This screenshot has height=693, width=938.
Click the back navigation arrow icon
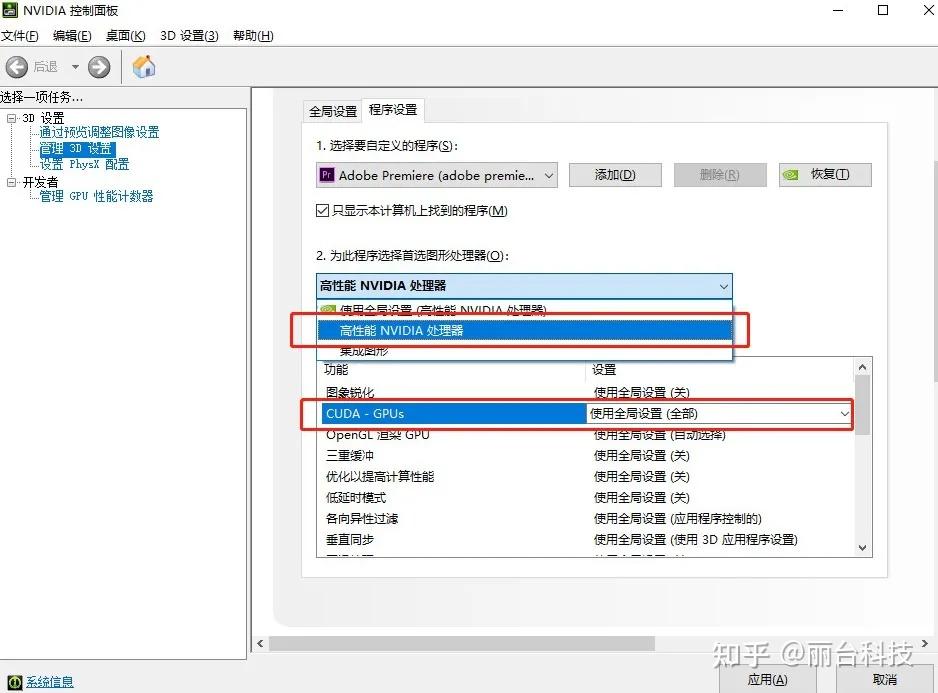pyautogui.click(x=18, y=66)
